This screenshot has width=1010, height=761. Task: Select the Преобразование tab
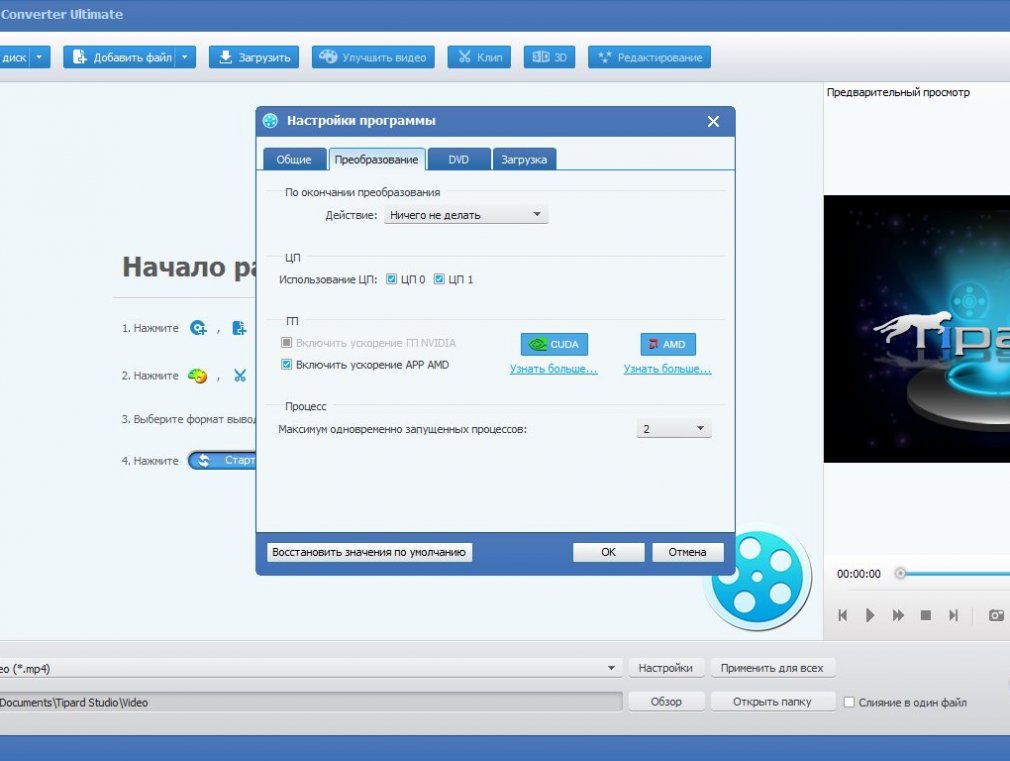click(x=377, y=159)
